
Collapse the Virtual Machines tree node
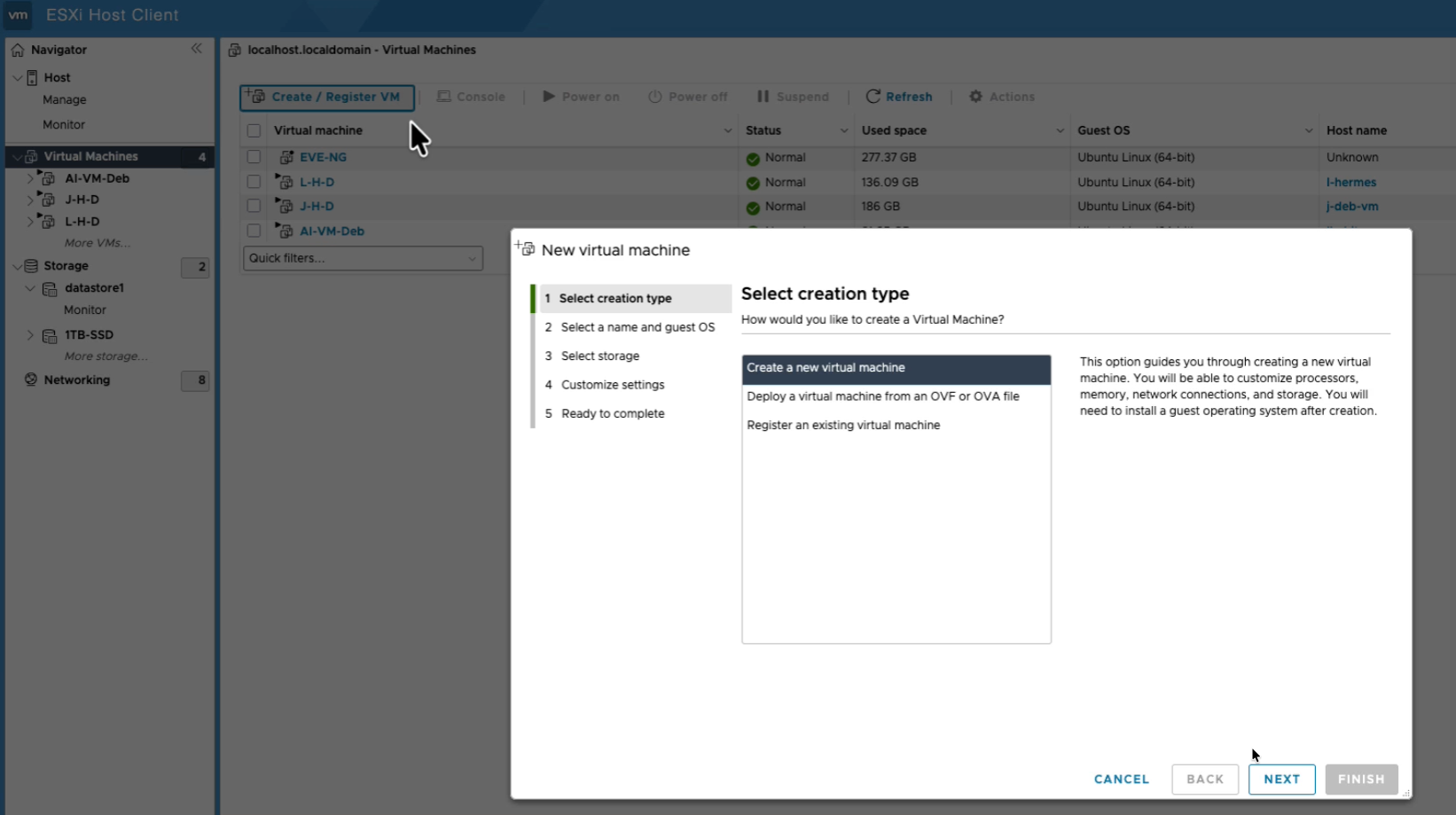tap(17, 157)
